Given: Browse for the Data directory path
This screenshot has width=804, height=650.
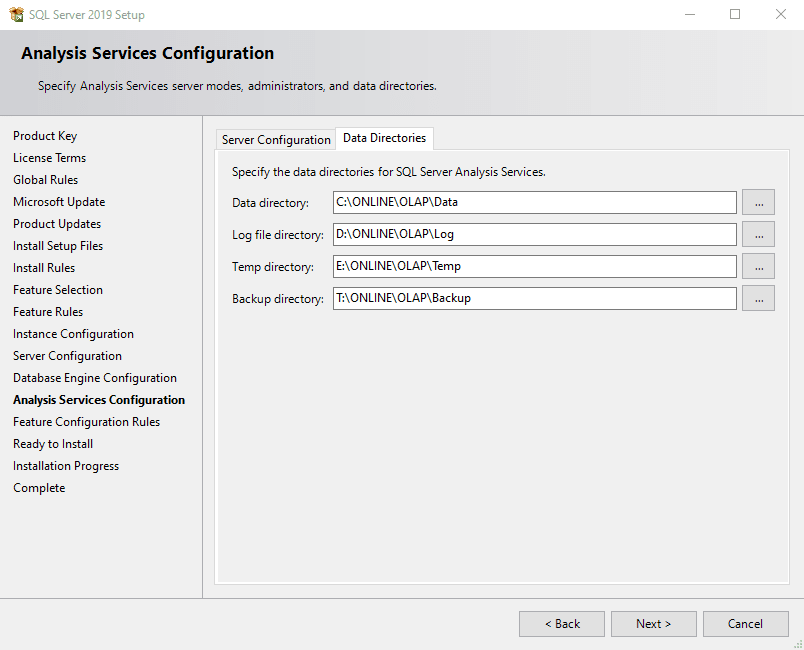Looking at the screenshot, I should [x=758, y=203].
